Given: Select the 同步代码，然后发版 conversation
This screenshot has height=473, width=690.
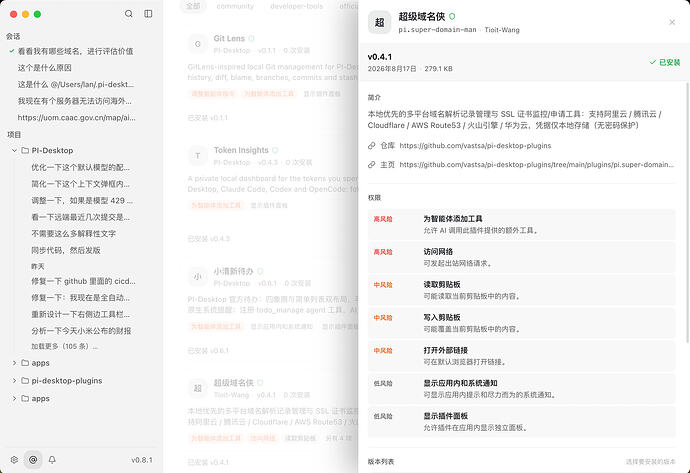Looking at the screenshot, I should pos(66,250).
